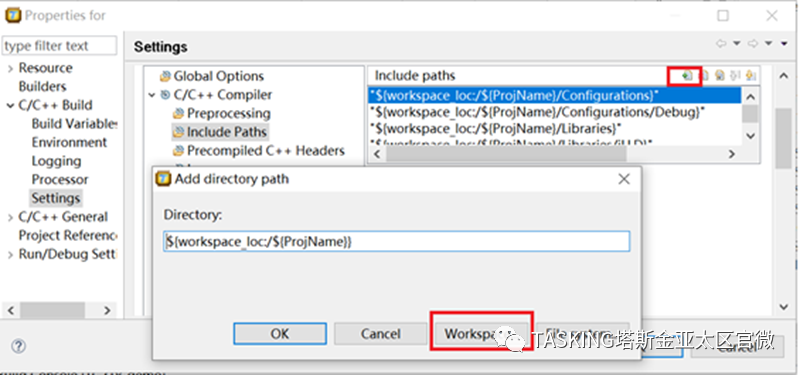
Task: Close the Add directory path dialog
Action: tap(623, 179)
